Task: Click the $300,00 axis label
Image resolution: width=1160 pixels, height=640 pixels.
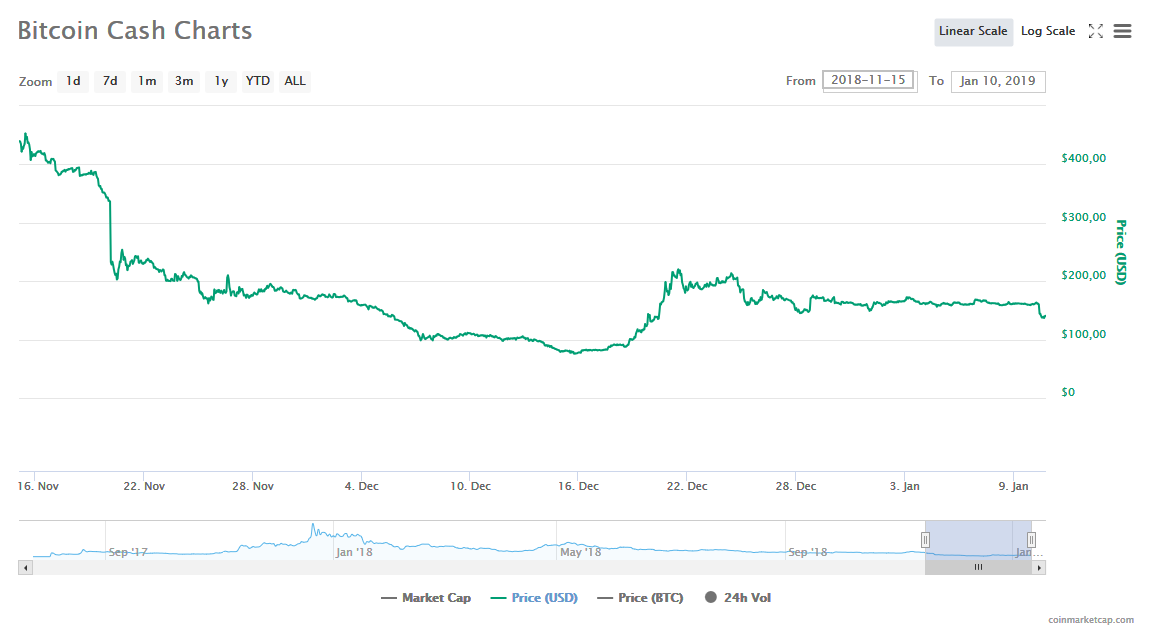Action: click(x=1084, y=217)
